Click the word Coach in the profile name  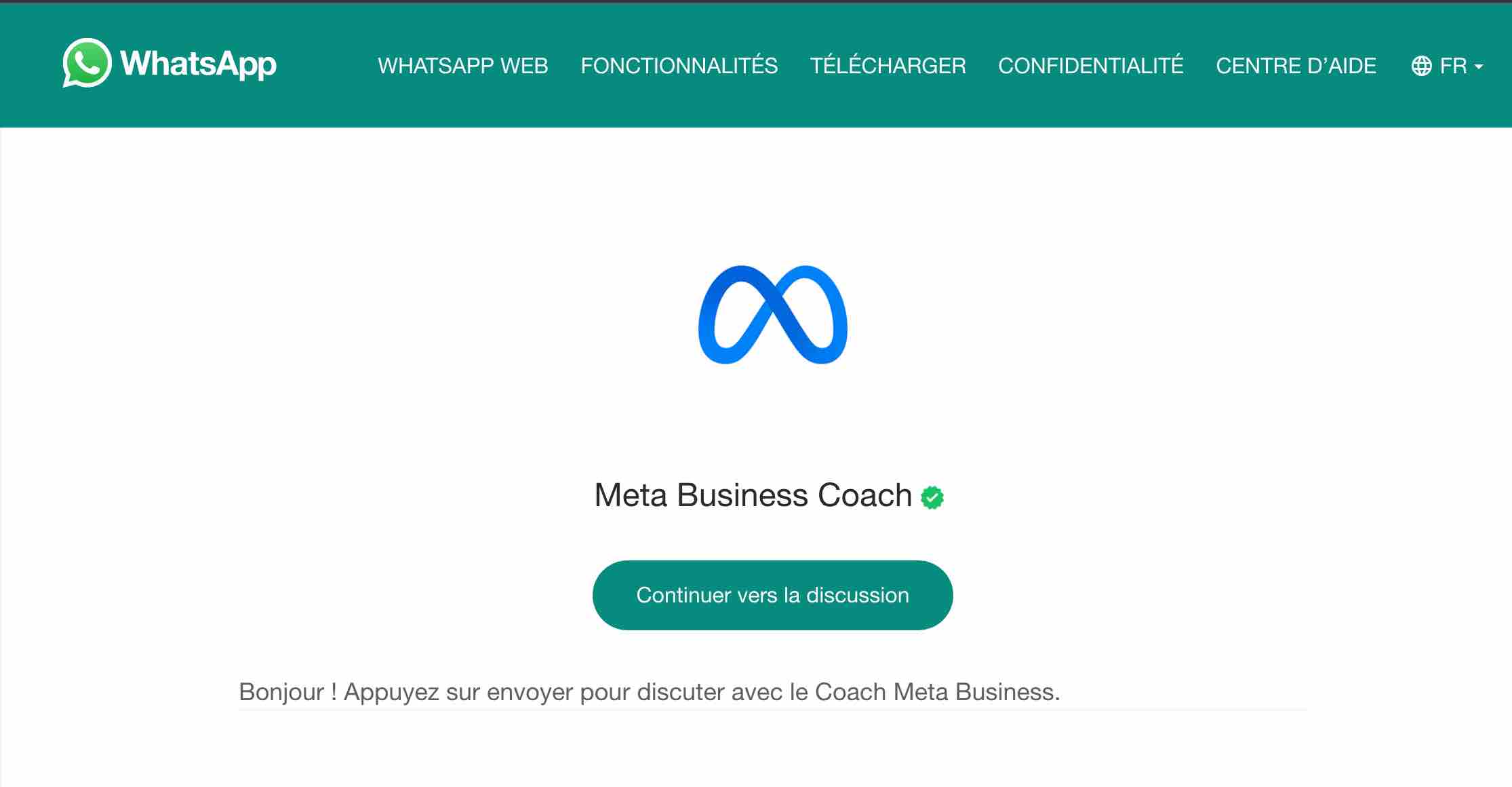tap(864, 495)
